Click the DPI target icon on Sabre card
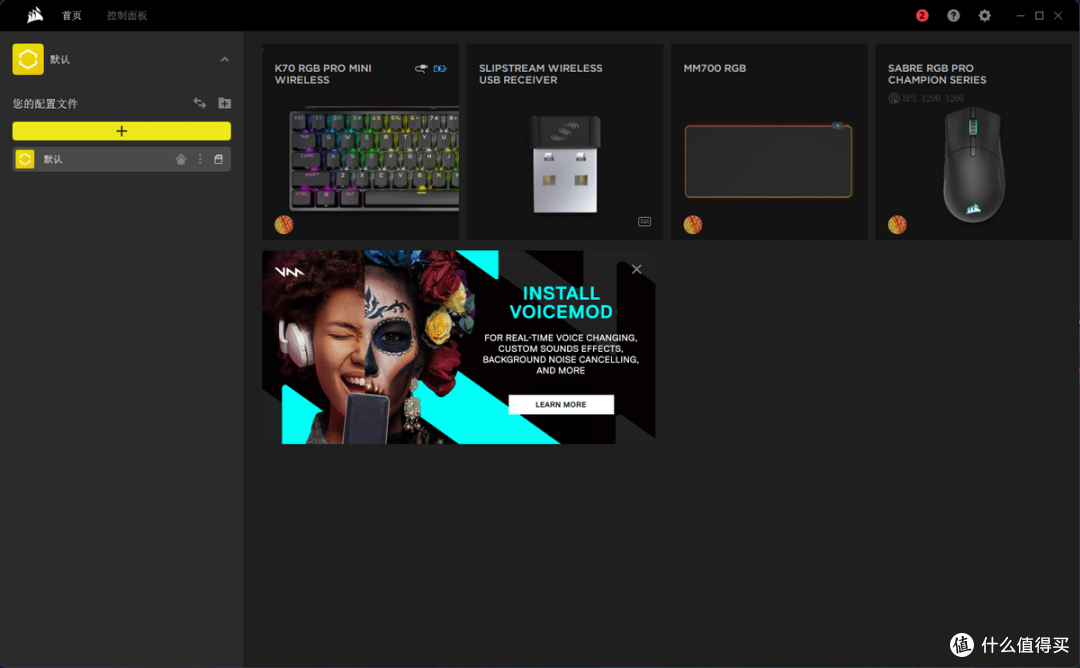Viewport: 1080px width, 668px height. click(x=894, y=98)
